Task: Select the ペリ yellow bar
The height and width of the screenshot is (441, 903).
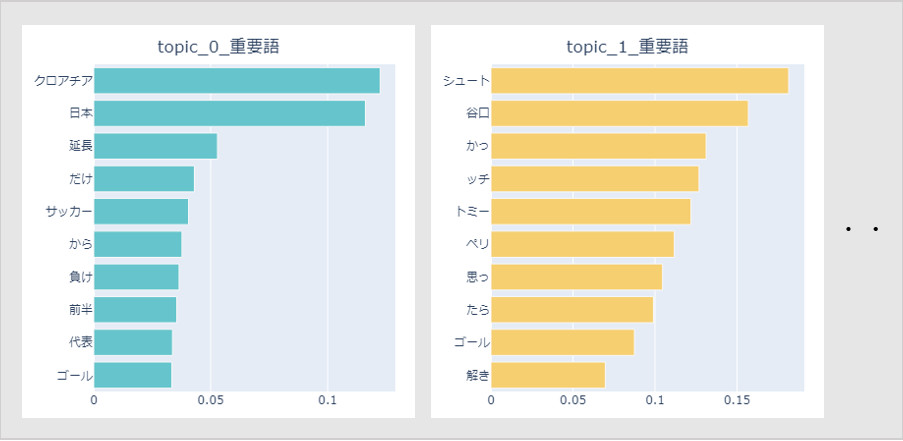Action: (x=582, y=244)
